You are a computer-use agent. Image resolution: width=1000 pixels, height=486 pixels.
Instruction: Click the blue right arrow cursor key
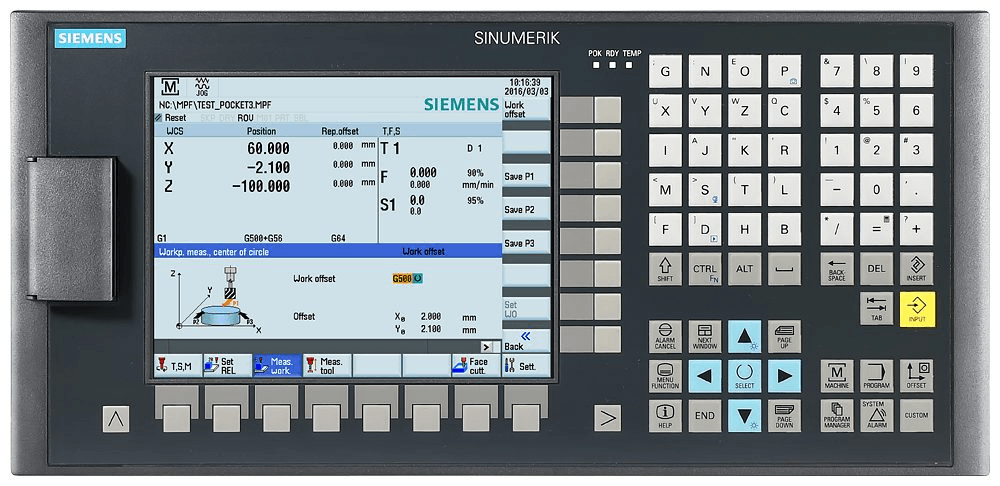784,376
